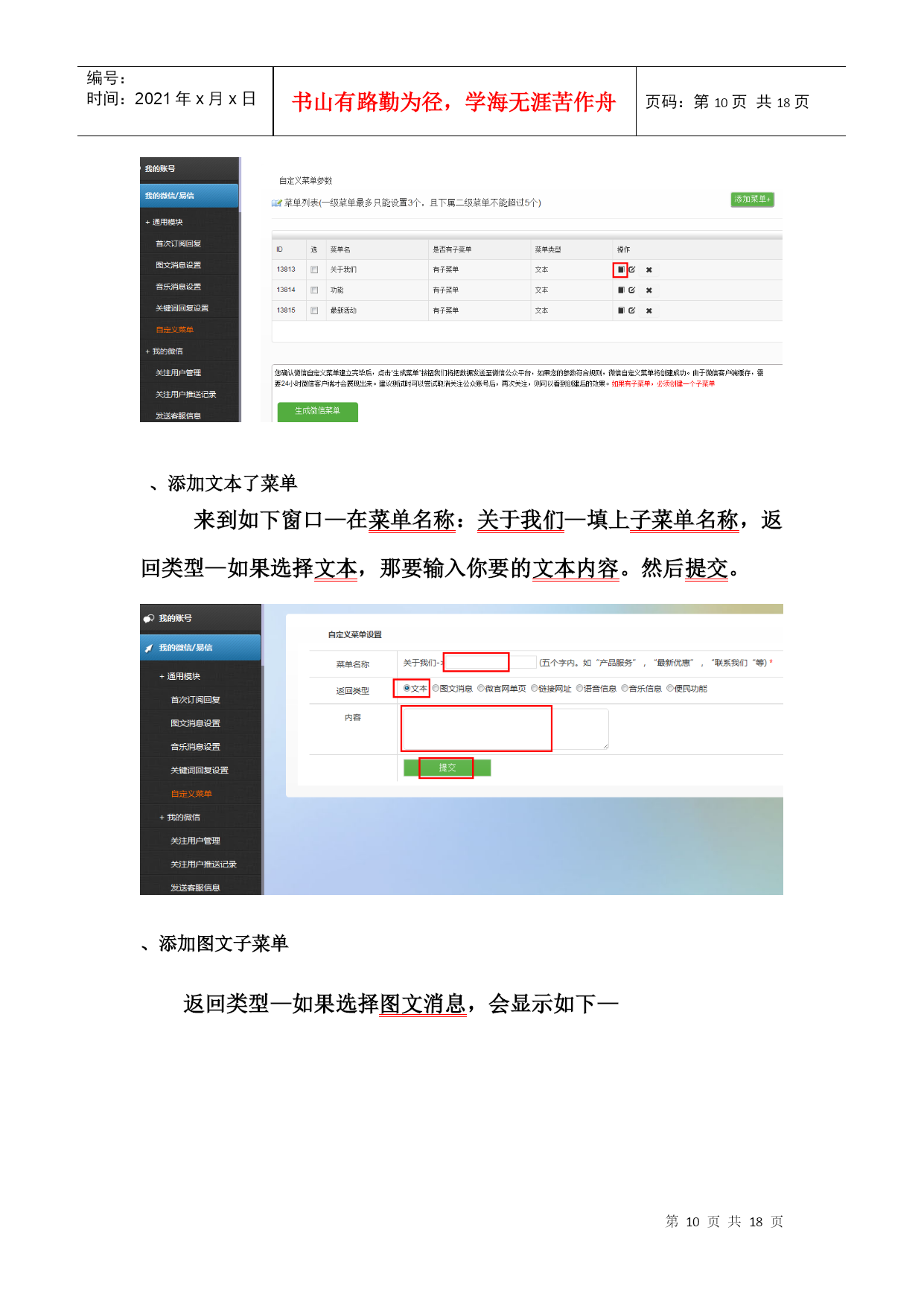This screenshot has width=924, height=1306.
Task: Open 音乐消息设置 in the menu-settings screenshot sidebar
Action: [195, 747]
